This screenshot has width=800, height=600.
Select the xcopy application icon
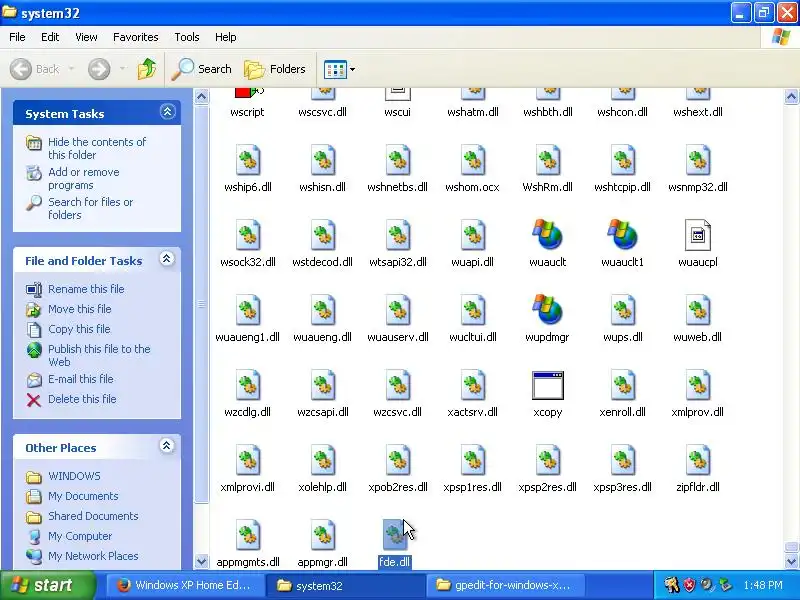tap(547, 385)
